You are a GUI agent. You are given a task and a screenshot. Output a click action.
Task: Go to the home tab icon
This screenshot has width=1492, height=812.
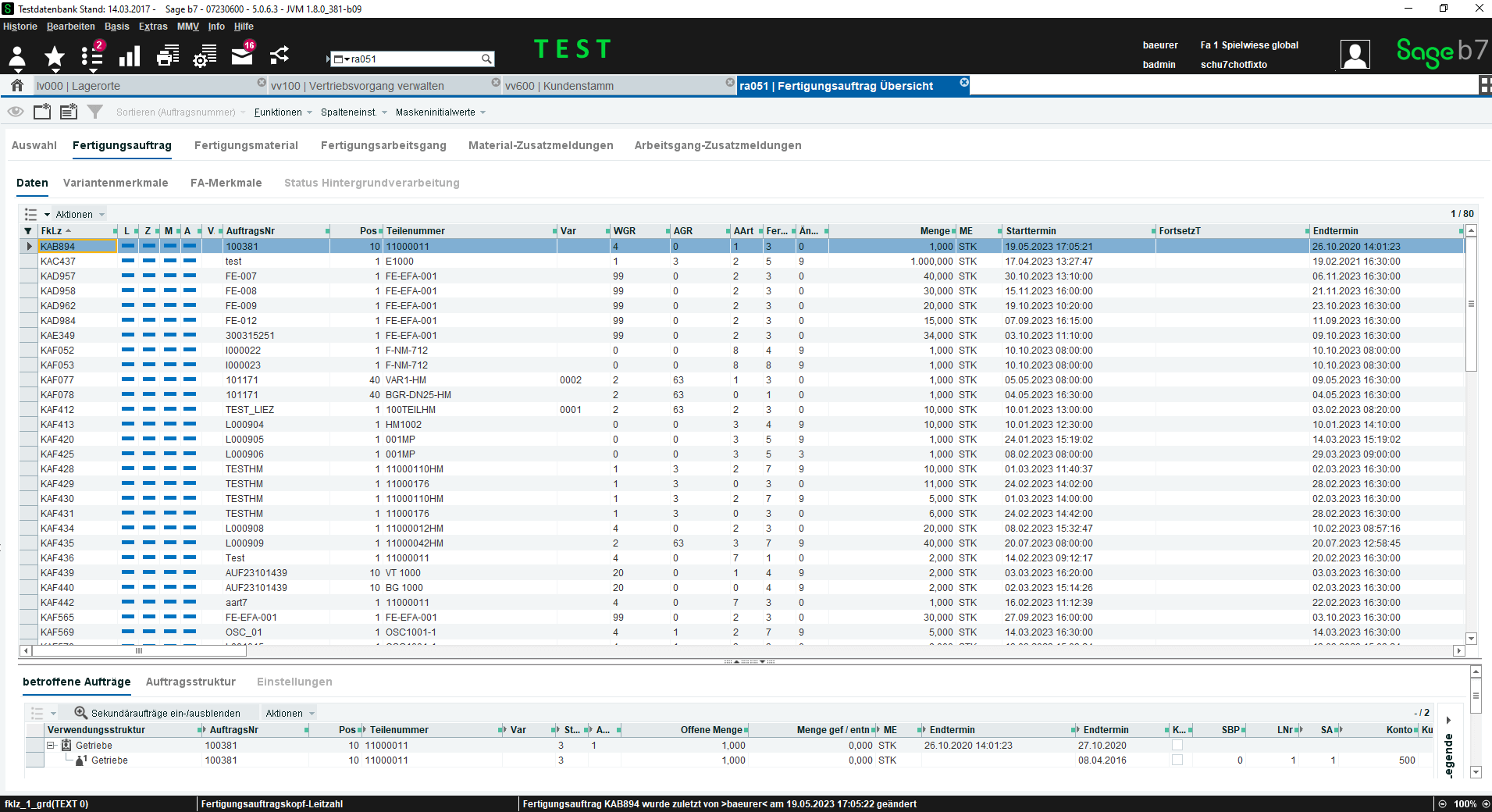17,85
